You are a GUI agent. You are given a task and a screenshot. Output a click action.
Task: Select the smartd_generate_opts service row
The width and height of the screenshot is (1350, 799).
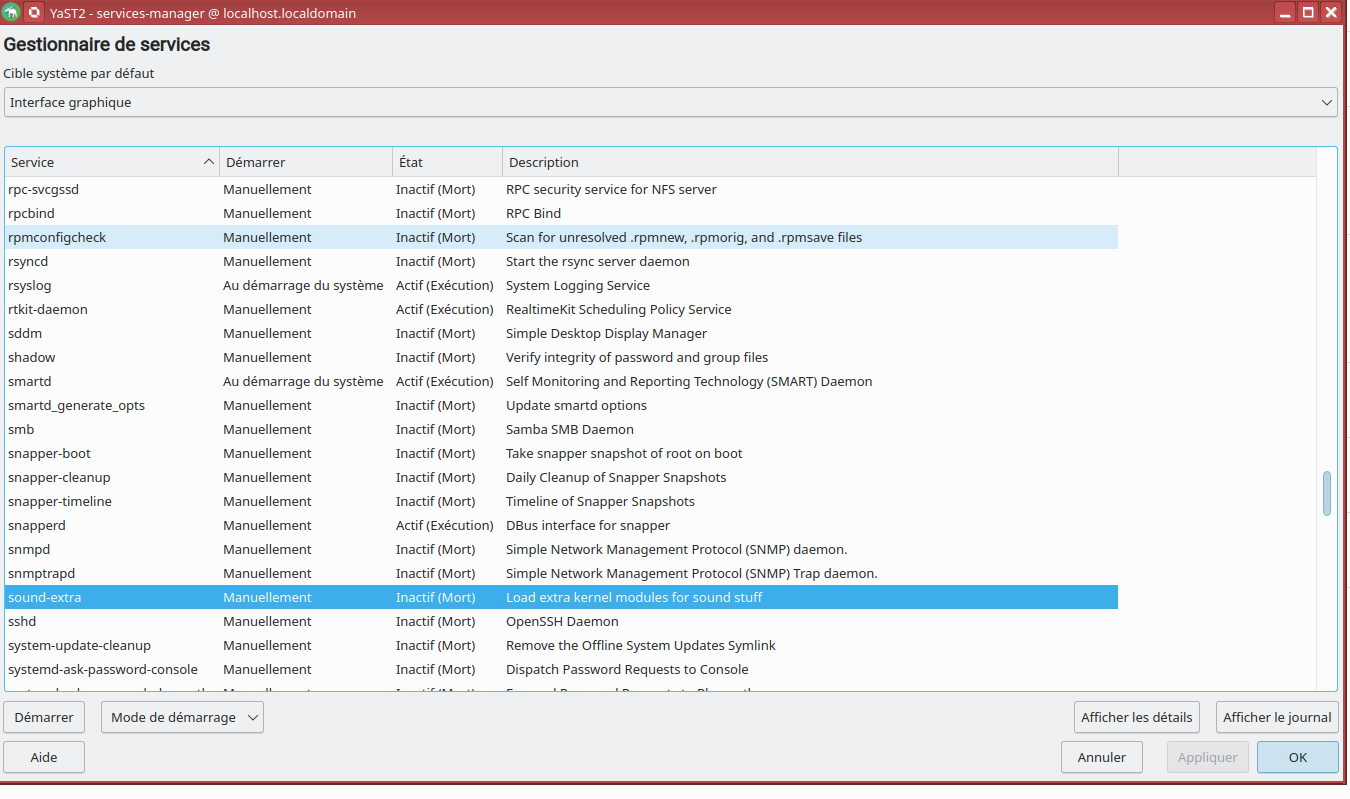coord(561,405)
